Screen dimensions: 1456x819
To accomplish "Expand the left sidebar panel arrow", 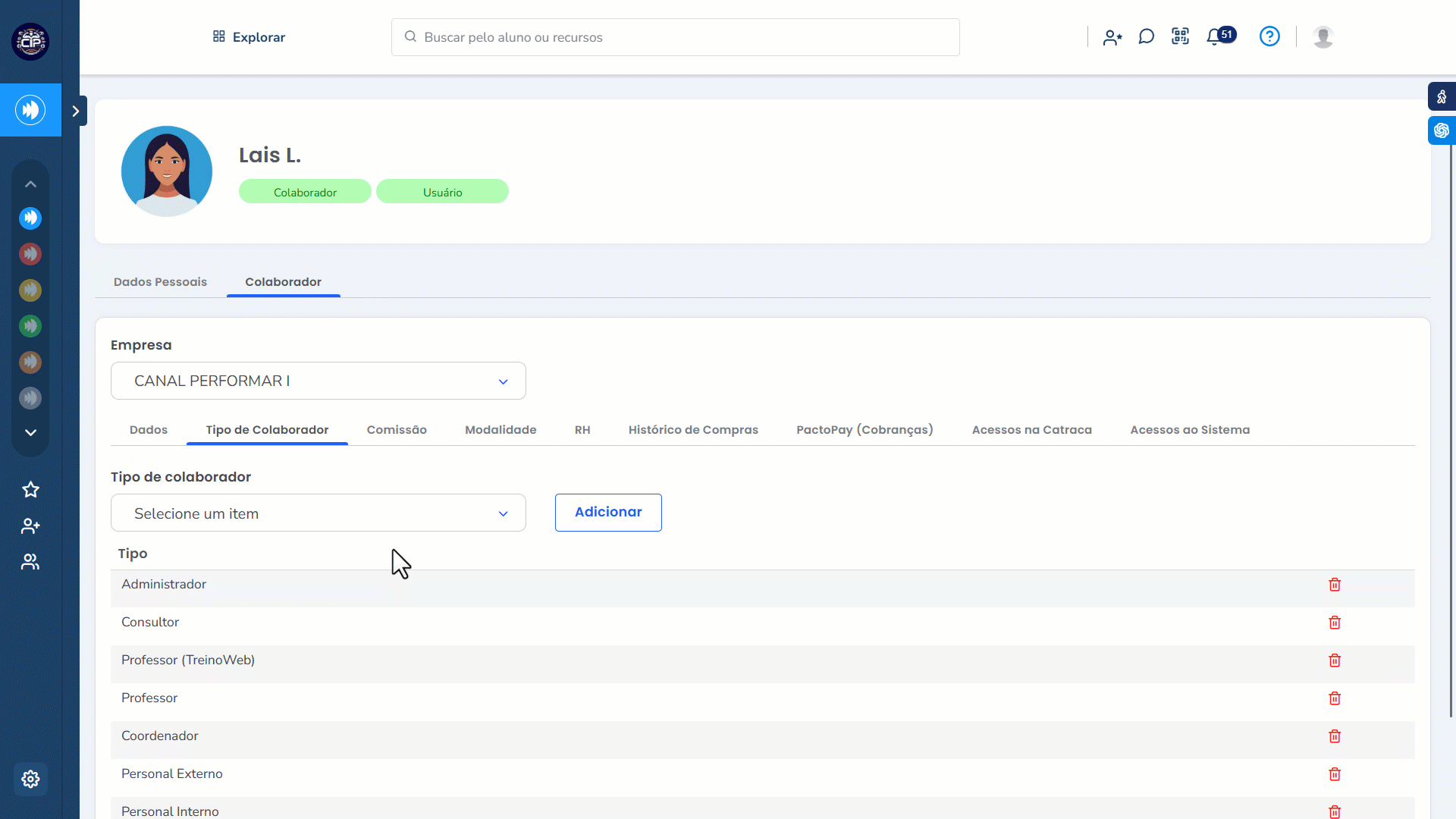I will tap(76, 111).
